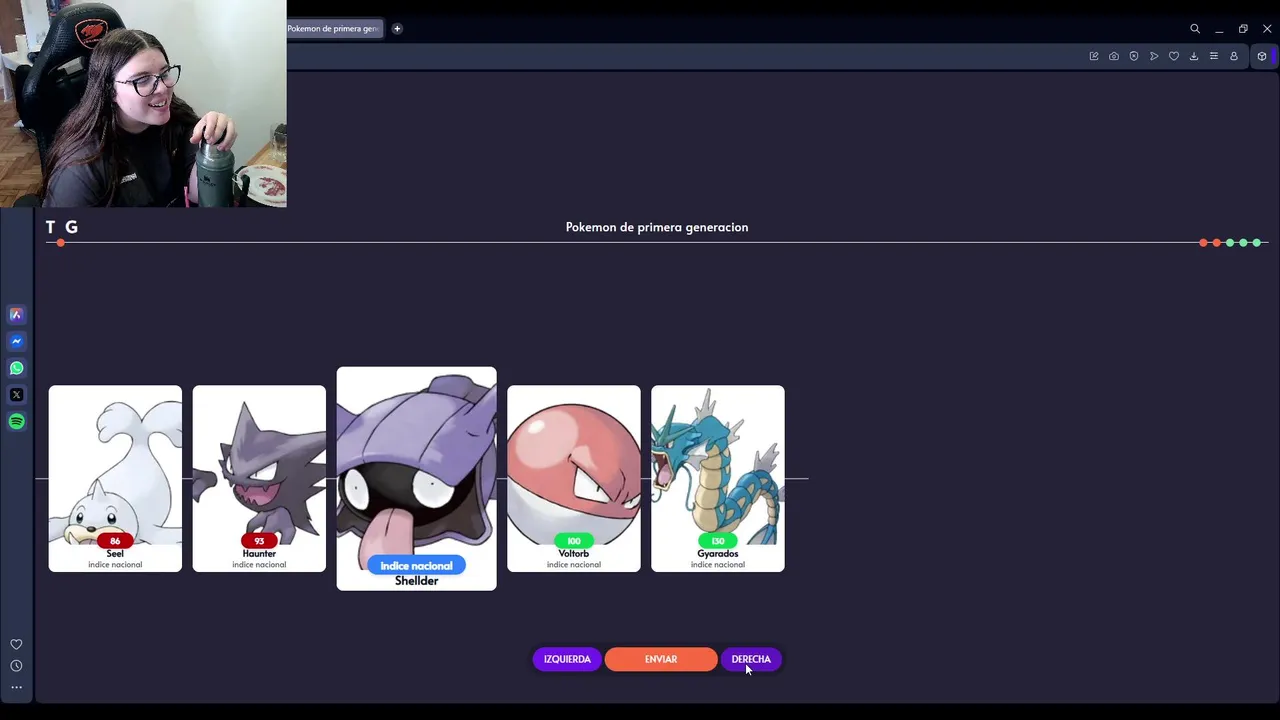
Task: Open sidebar more options (three dots)
Action: (x=16, y=687)
